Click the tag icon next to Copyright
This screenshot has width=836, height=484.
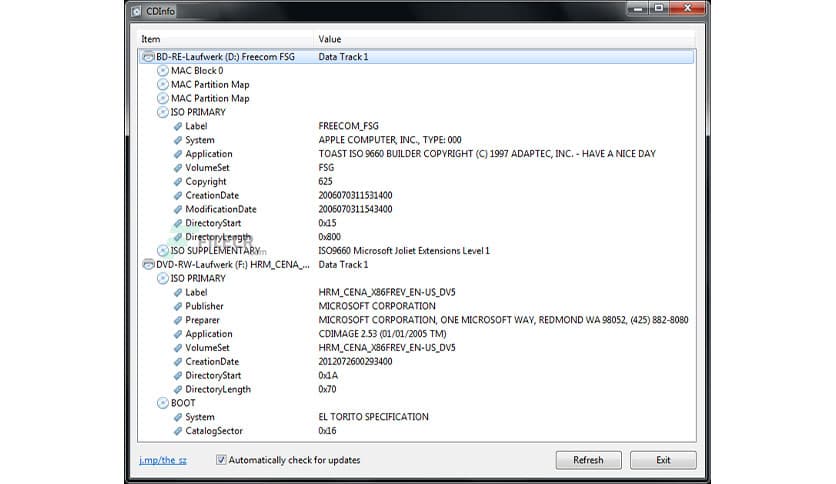tap(177, 182)
